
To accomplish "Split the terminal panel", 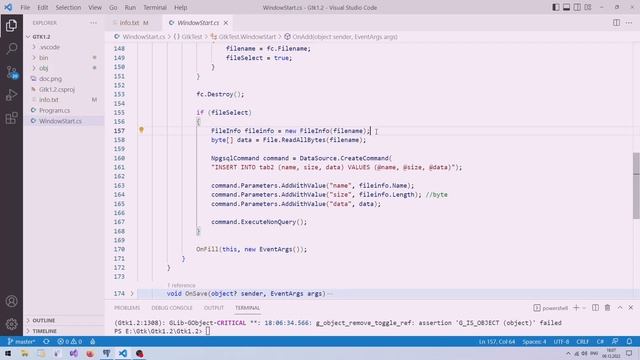I will pos(596,308).
